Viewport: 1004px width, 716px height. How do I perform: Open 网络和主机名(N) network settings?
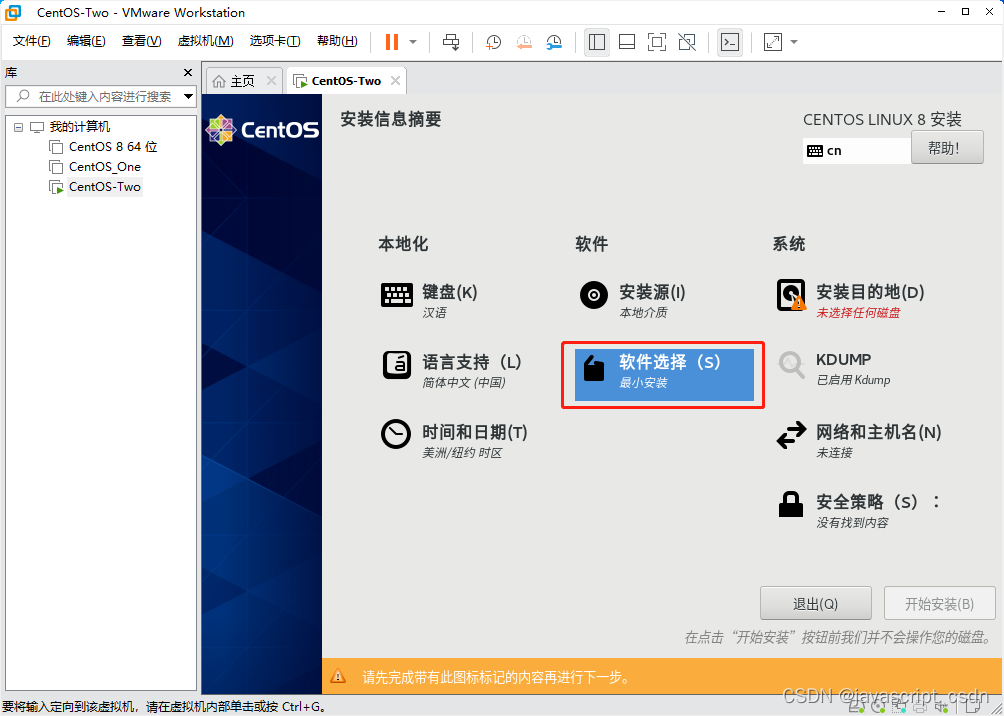click(x=858, y=440)
